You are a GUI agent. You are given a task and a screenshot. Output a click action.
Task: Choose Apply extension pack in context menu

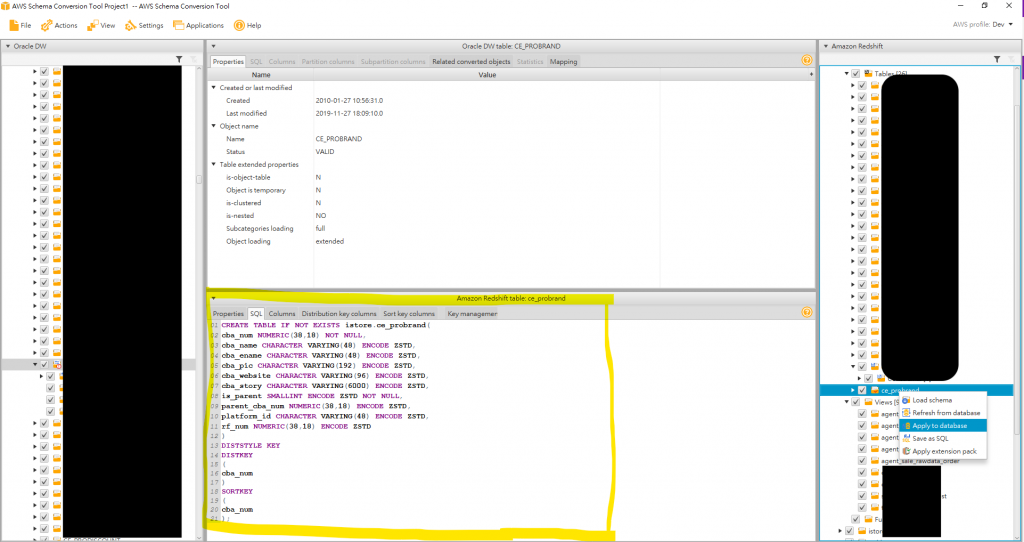(x=944, y=451)
